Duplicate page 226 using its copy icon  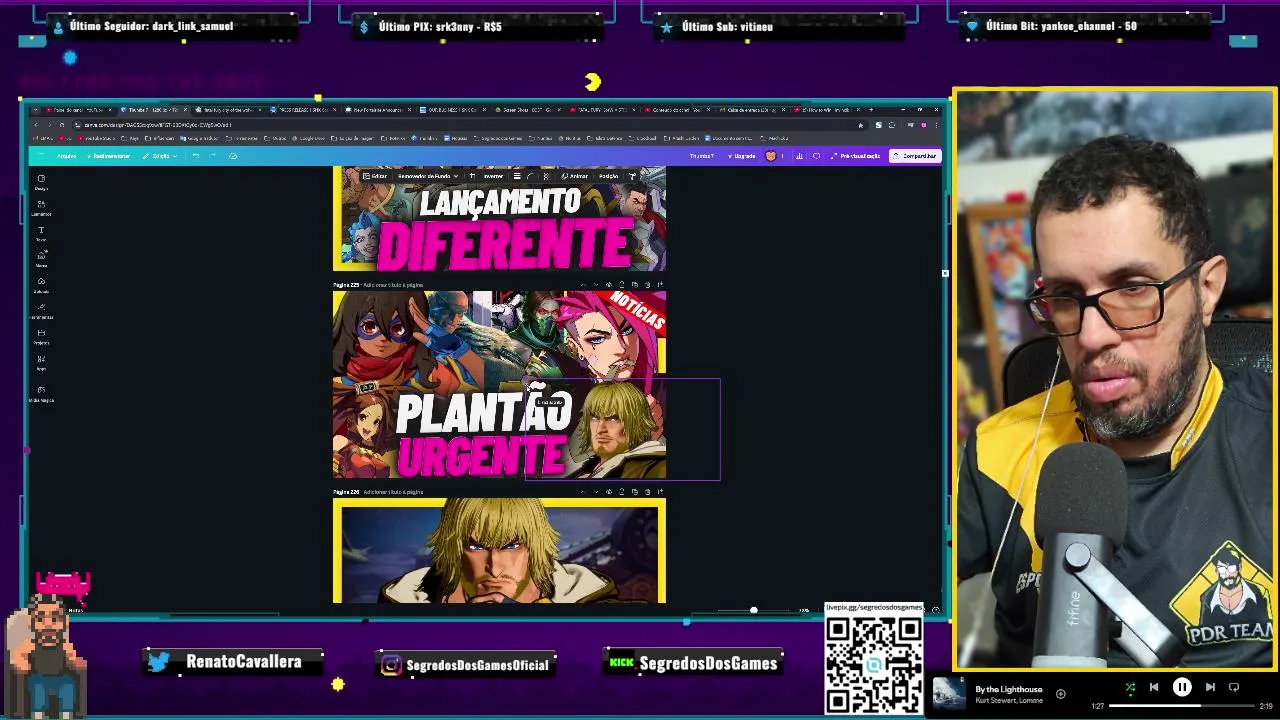[634, 491]
